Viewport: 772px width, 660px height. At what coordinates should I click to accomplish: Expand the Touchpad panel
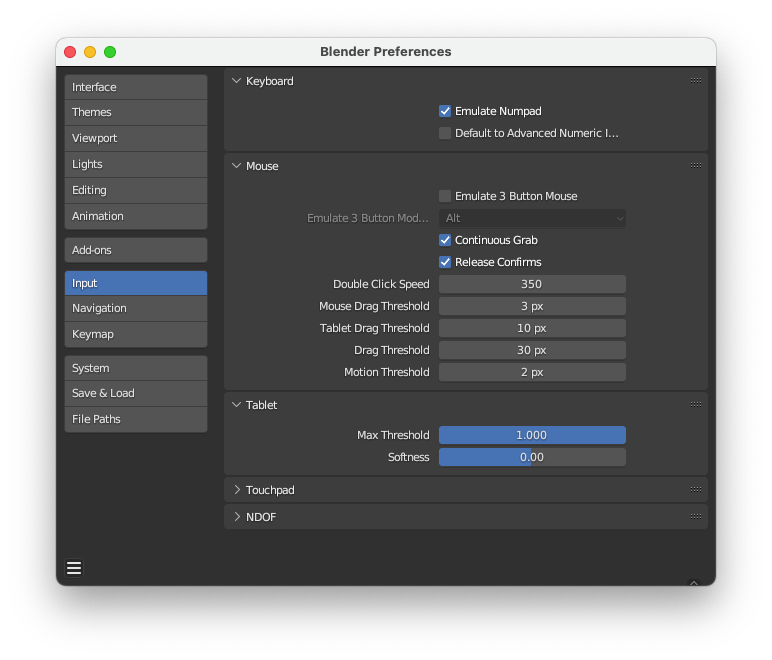click(x=237, y=490)
